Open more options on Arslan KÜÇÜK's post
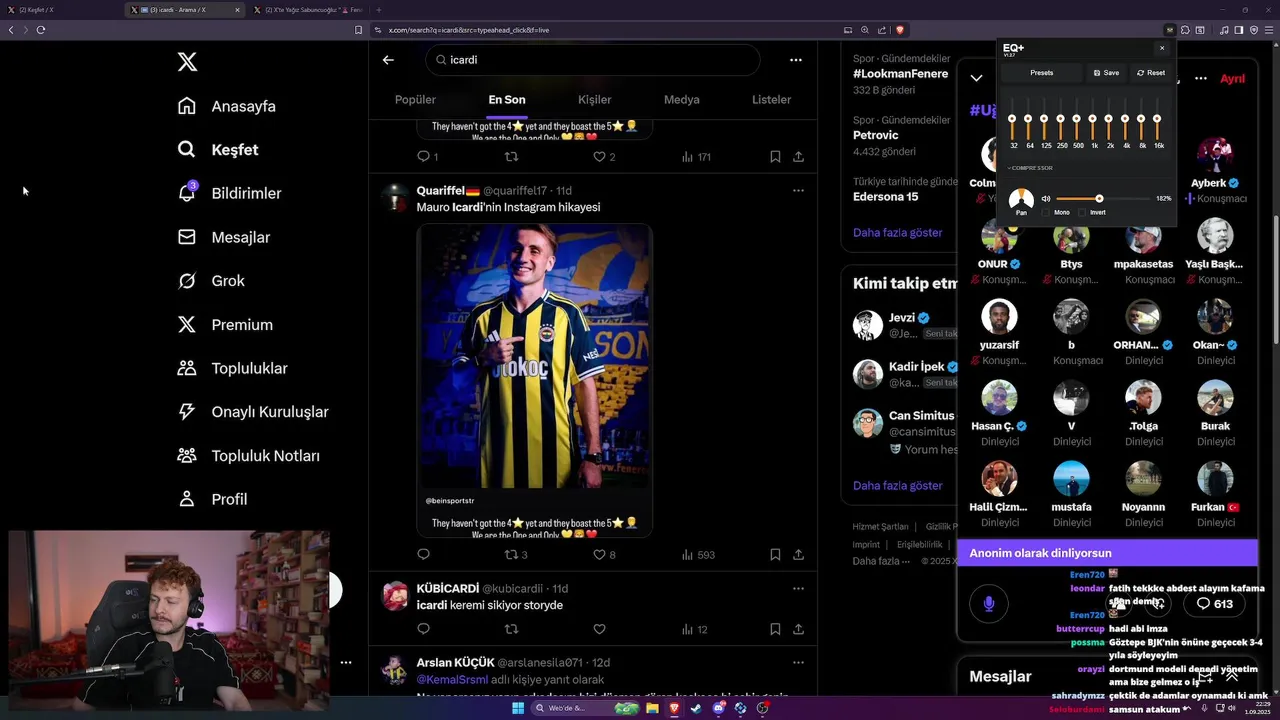The height and width of the screenshot is (720, 1280). (798, 662)
